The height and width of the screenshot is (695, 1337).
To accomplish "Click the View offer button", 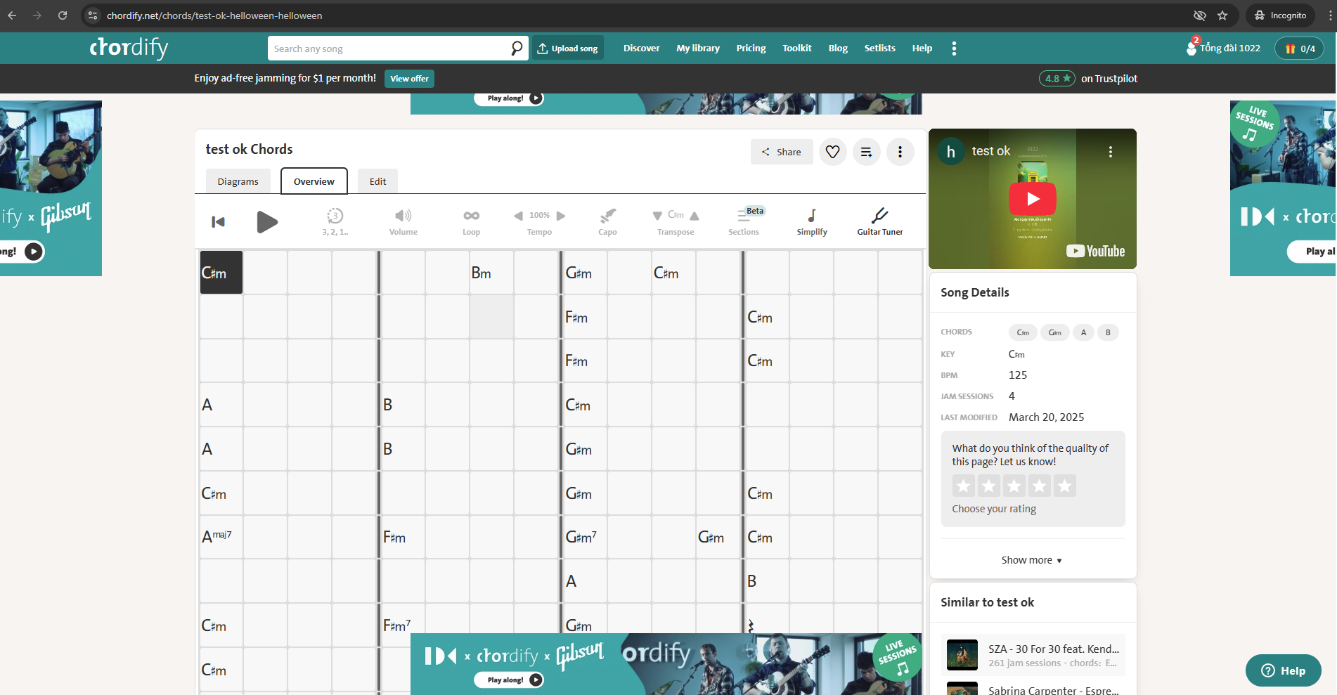I will [409, 78].
